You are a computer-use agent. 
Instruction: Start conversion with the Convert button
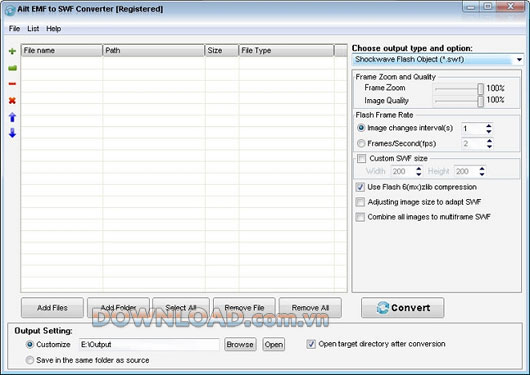point(403,308)
